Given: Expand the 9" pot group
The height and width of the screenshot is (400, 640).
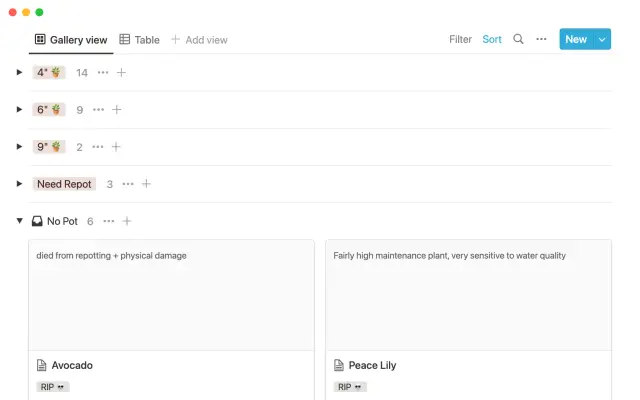Looking at the screenshot, I should [x=19, y=147].
